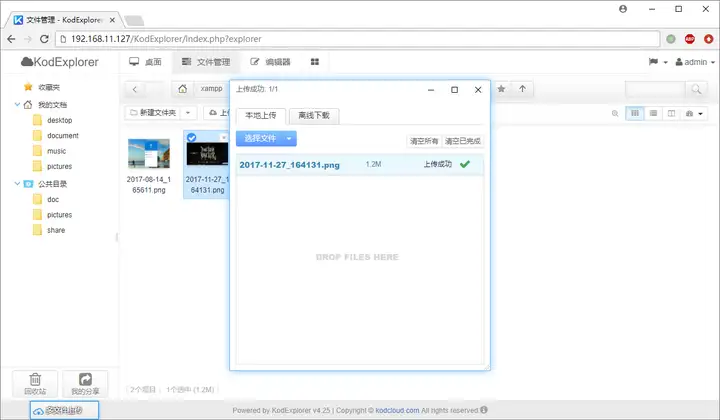Switch to 本地上传 tab
The height and width of the screenshot is (420, 720).
(x=261, y=116)
